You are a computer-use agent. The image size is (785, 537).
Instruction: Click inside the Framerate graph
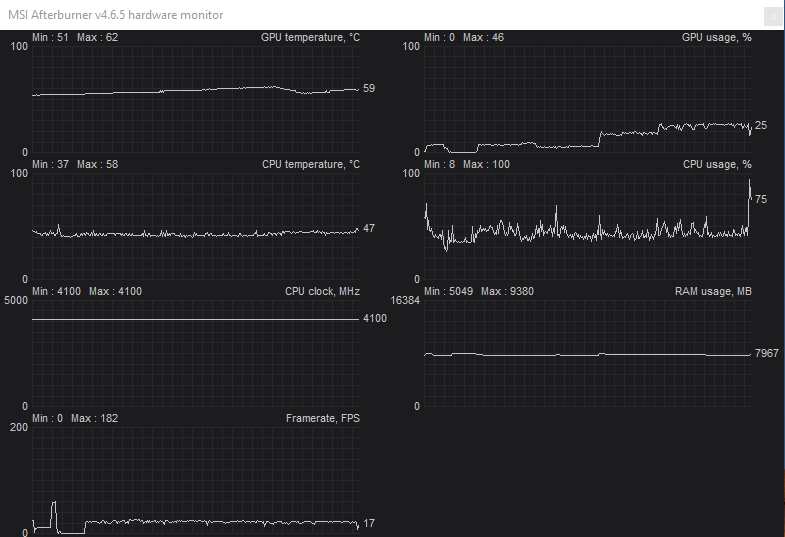coord(195,480)
